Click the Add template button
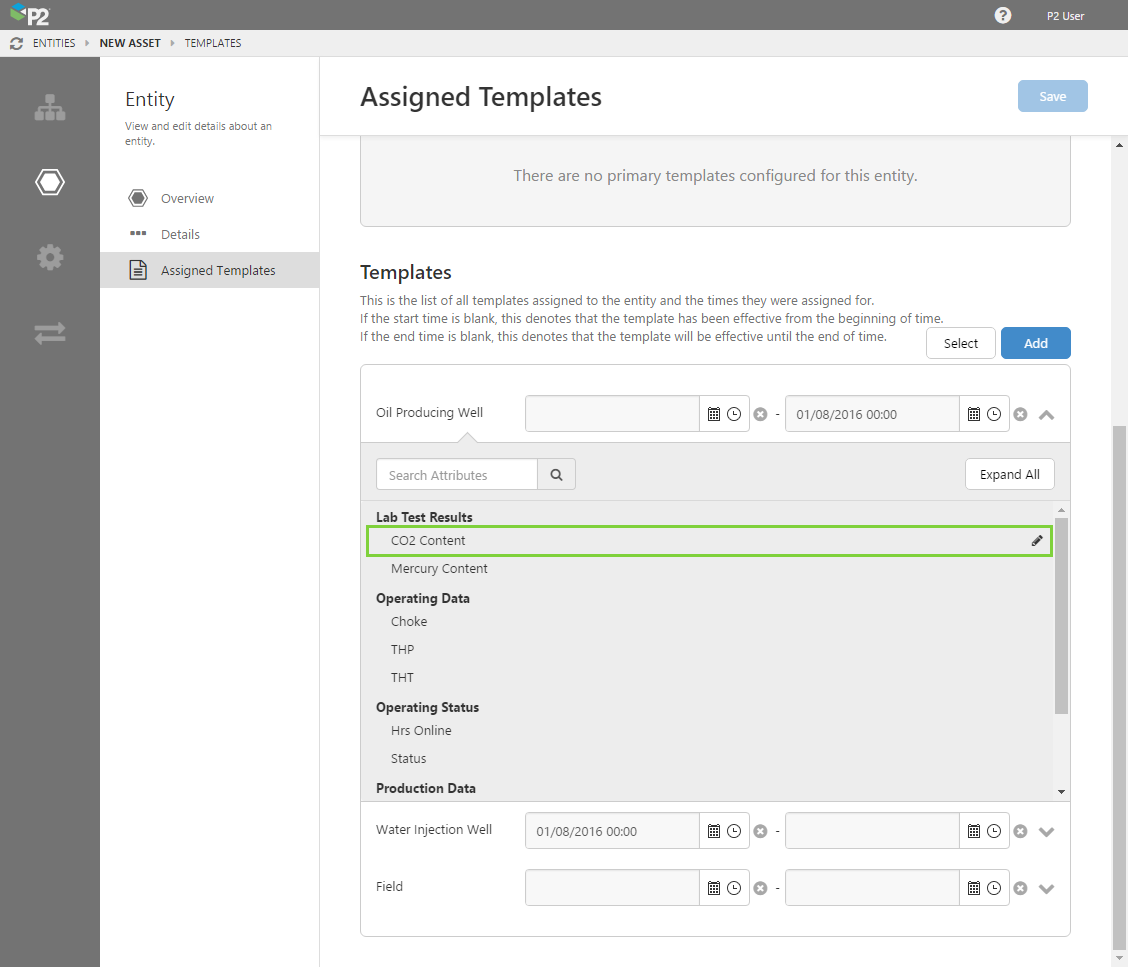The width and height of the screenshot is (1128, 967). (x=1035, y=343)
